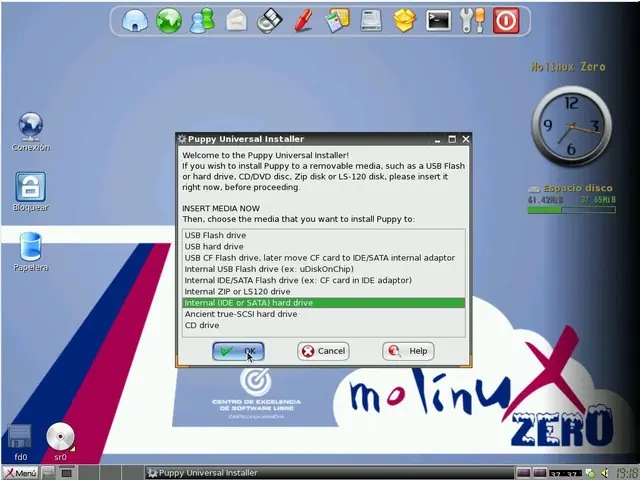The image size is (640, 480).
Task: Select Internal USB Flash drive (uDiskOnChip)
Action: coord(324,269)
